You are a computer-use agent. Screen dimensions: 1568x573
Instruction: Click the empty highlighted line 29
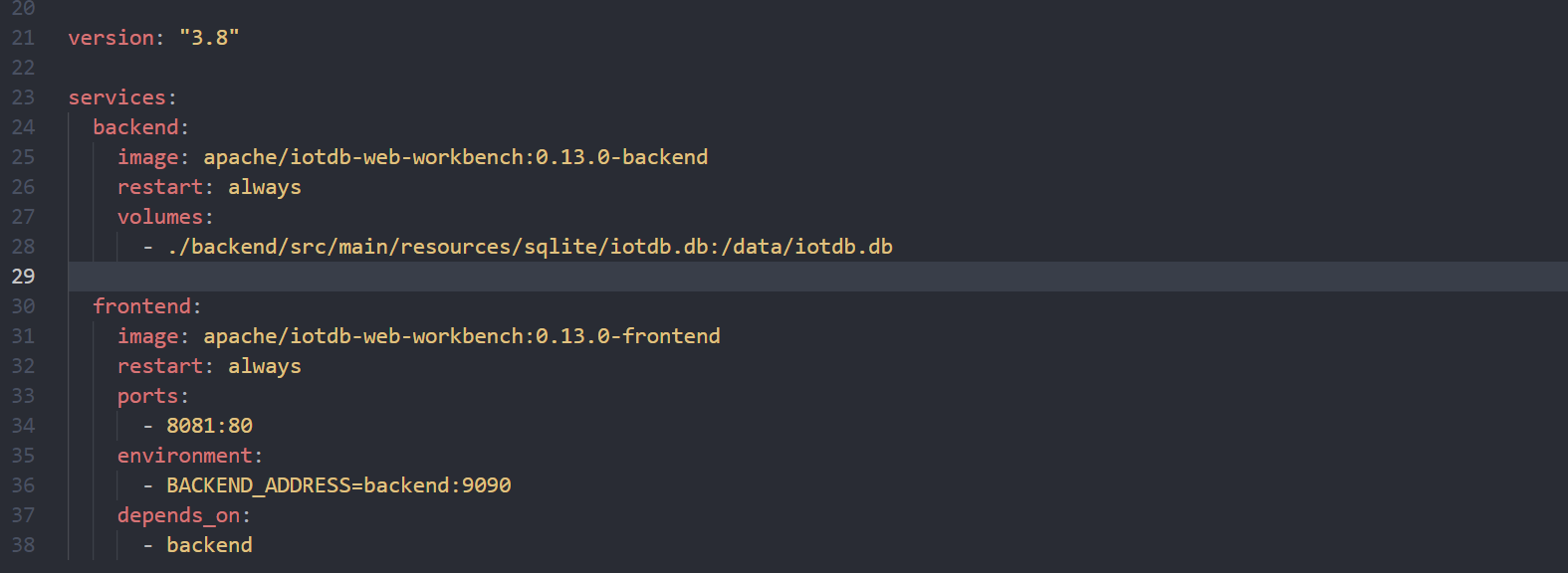coord(816,277)
